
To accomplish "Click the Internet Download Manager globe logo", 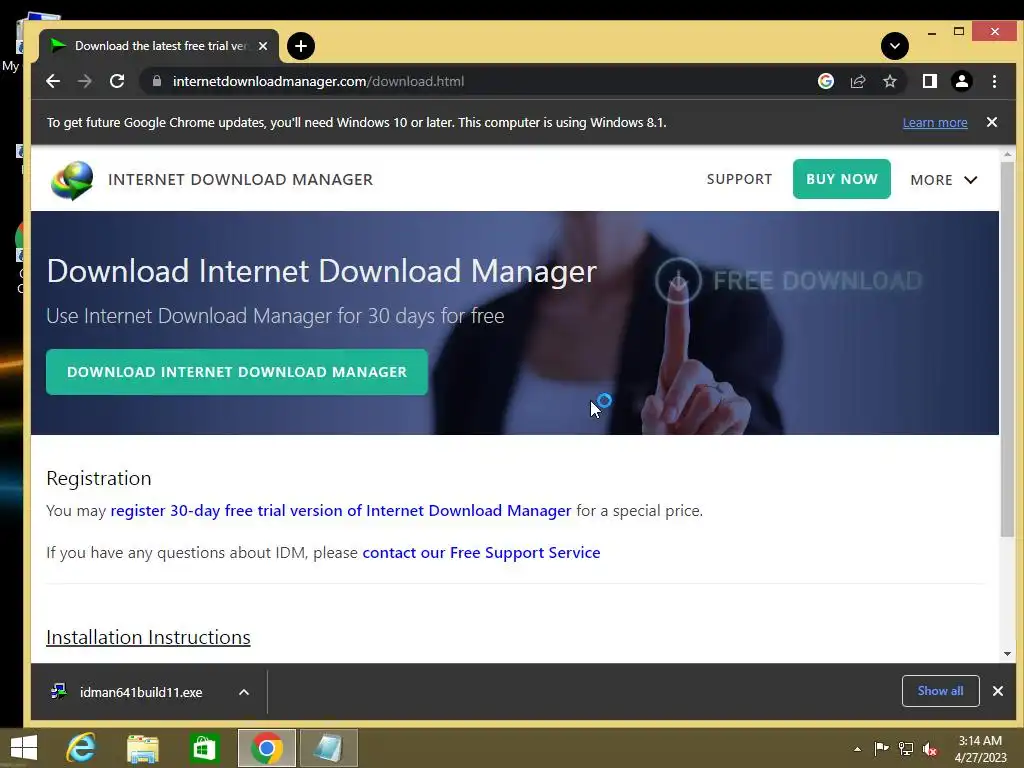I will pos(72,180).
